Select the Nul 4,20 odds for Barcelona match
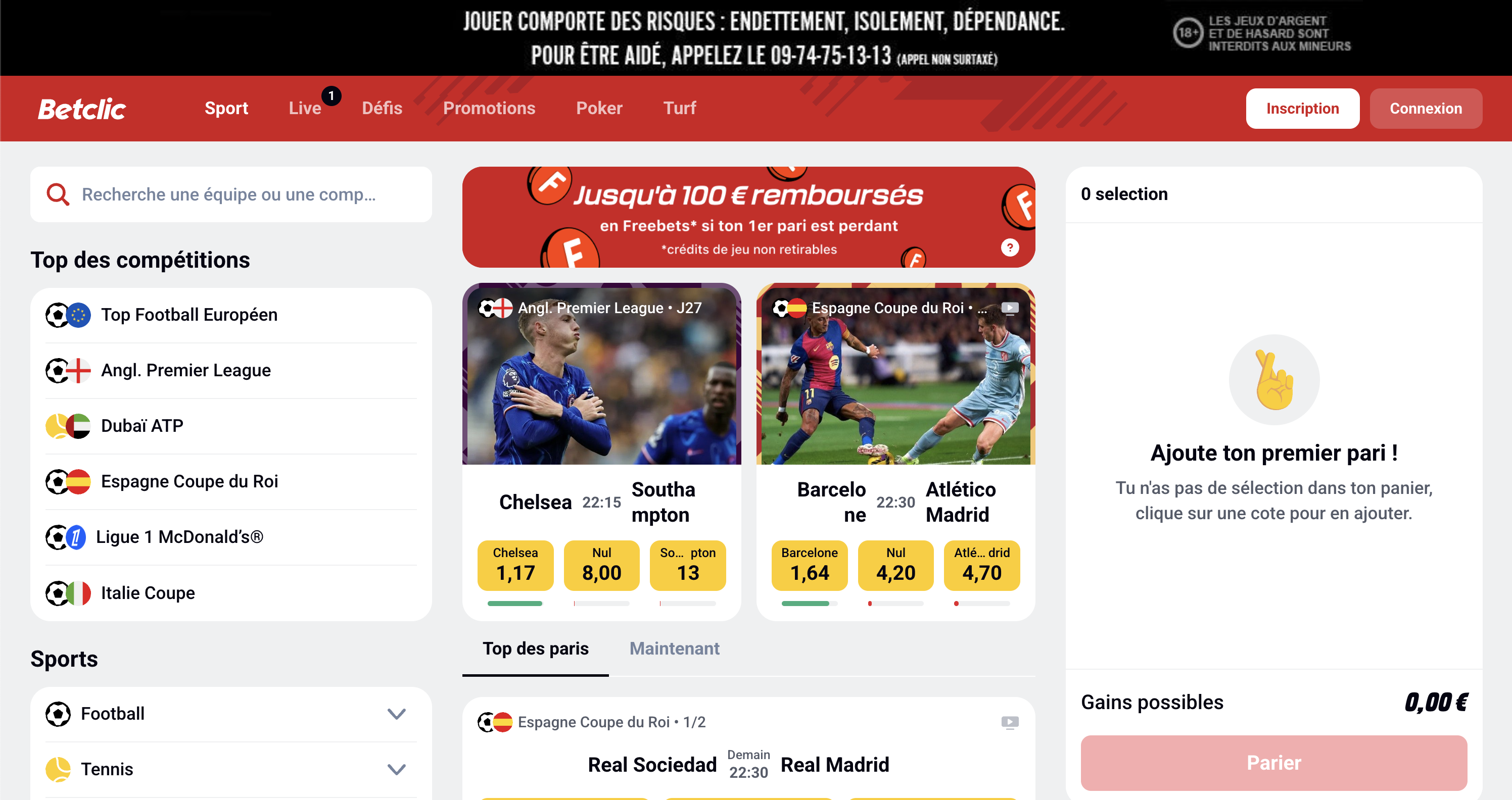The image size is (1512, 800). click(895, 565)
